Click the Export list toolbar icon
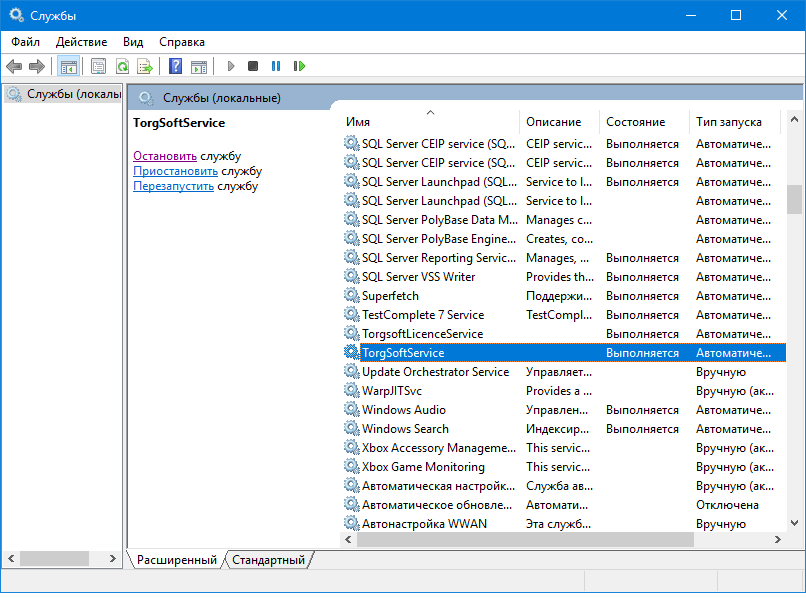806x600 pixels. (x=145, y=66)
